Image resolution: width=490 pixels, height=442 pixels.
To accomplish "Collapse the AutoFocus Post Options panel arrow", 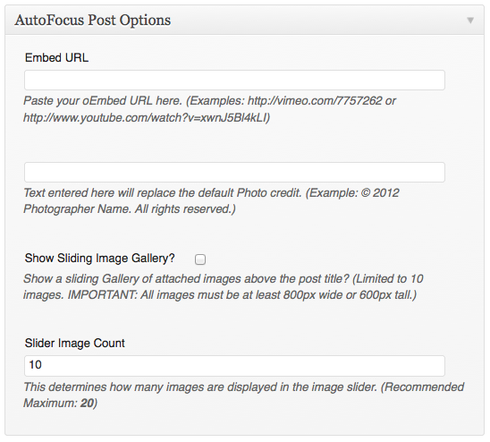I will [470, 21].
